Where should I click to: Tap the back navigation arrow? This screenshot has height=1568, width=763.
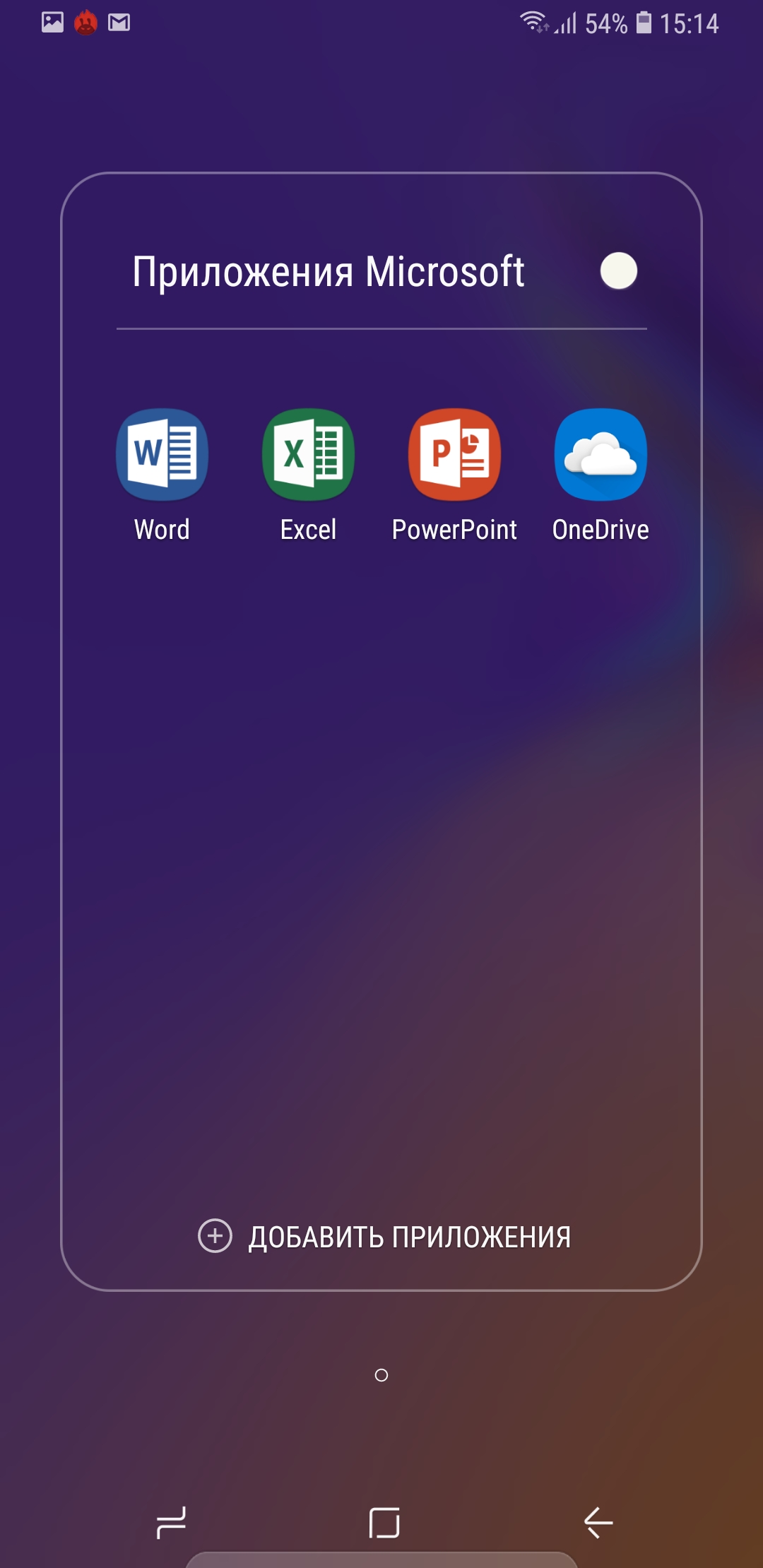pyautogui.click(x=598, y=1522)
